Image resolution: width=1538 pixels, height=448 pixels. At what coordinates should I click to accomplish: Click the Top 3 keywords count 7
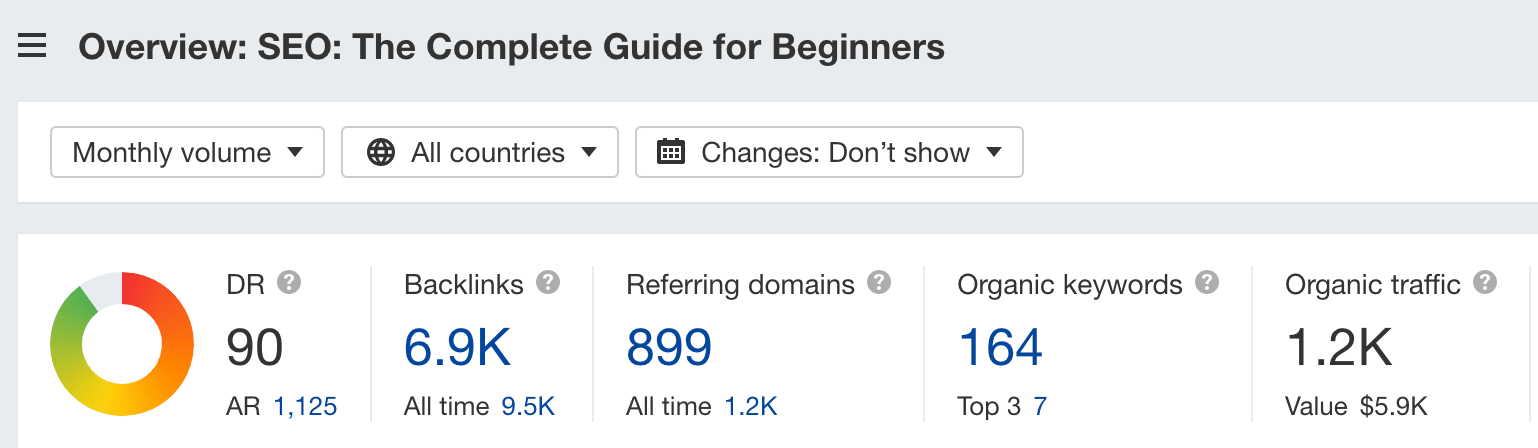pos(1040,407)
